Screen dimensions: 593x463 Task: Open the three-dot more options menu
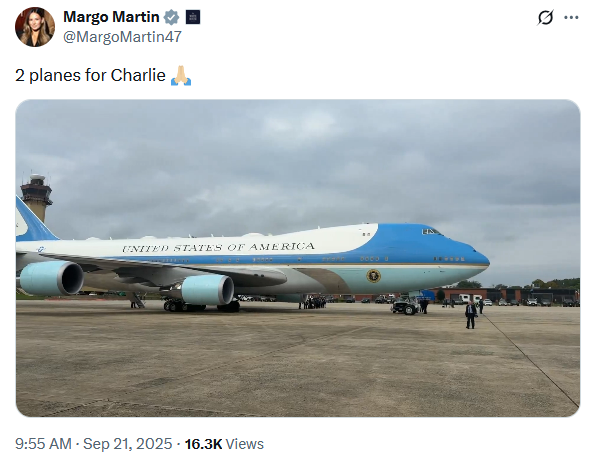coord(571,17)
